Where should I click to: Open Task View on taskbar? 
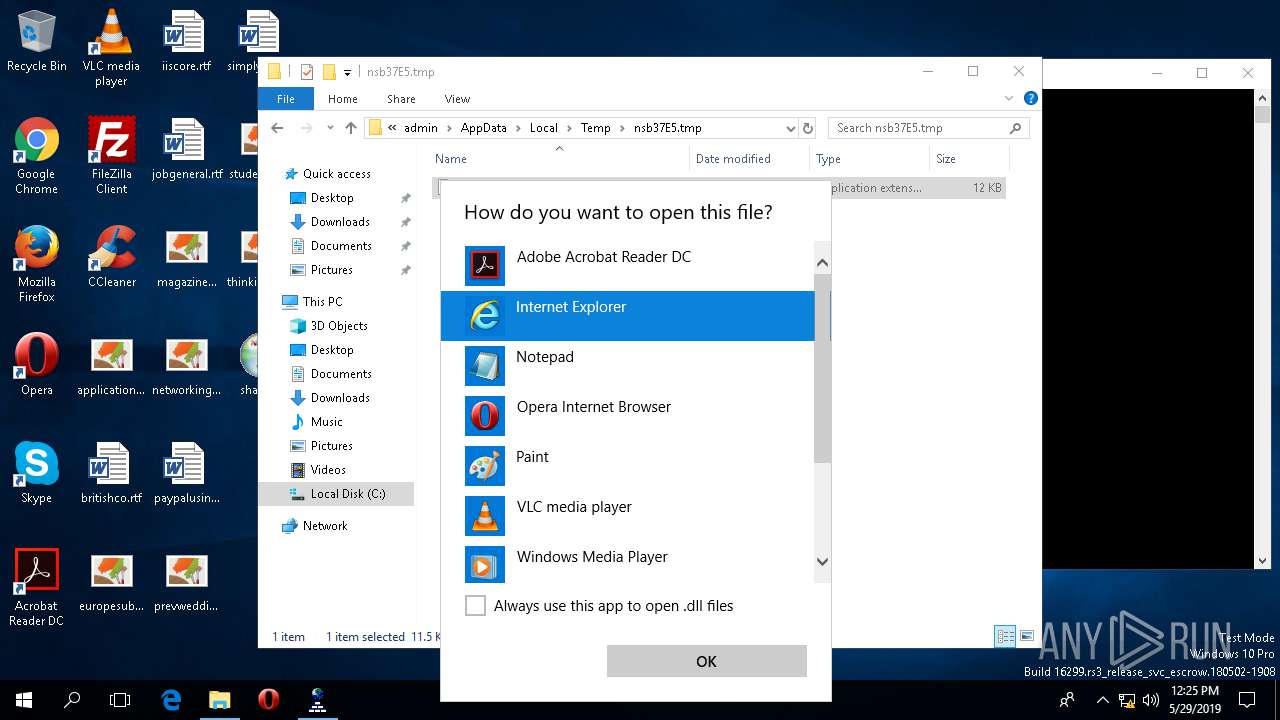120,700
